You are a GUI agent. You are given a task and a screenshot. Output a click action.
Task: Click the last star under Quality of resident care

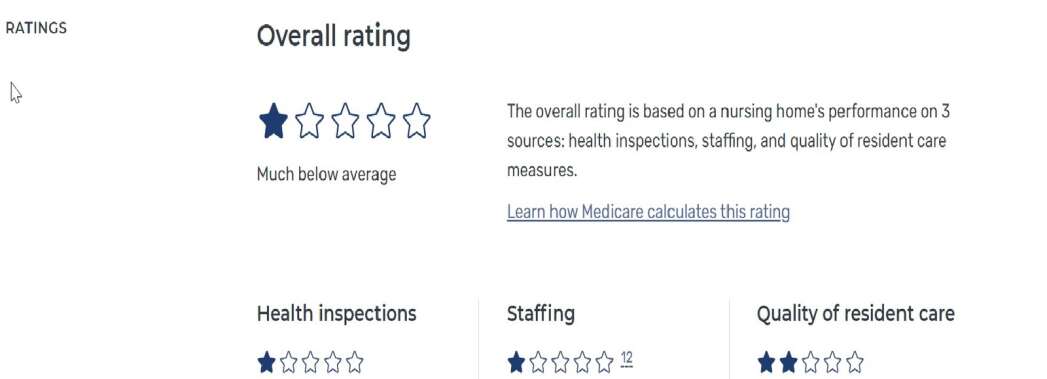pos(854,363)
